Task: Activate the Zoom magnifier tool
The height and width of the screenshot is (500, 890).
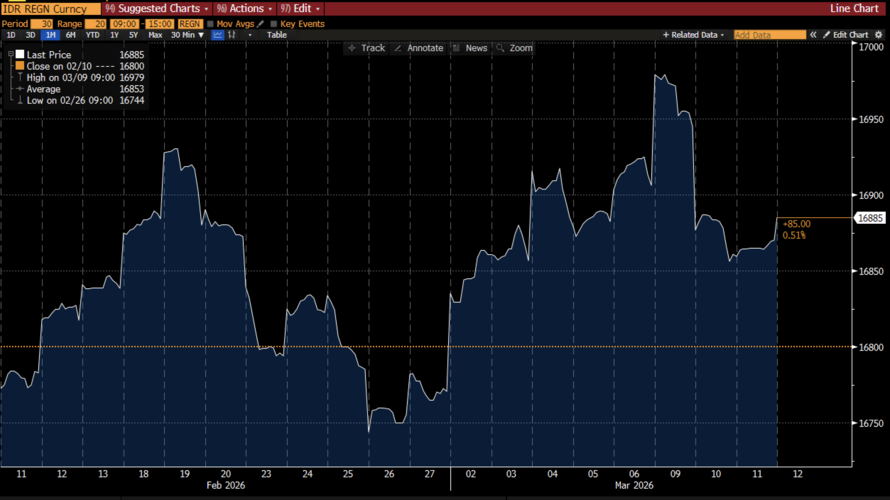Action: tap(514, 48)
